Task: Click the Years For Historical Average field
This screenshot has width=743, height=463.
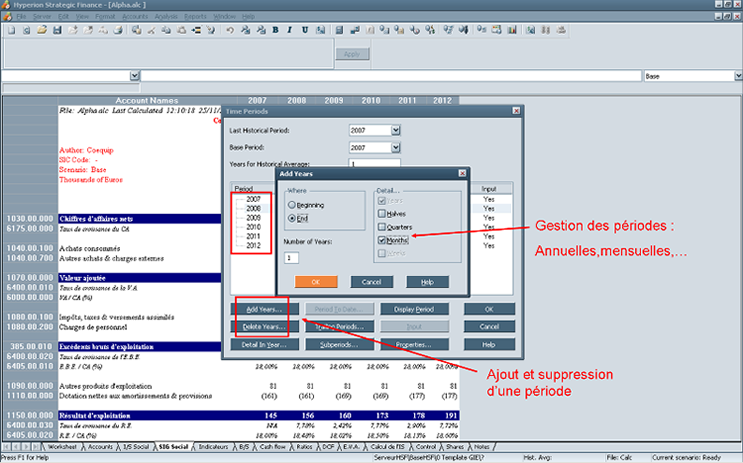Action: (x=374, y=163)
